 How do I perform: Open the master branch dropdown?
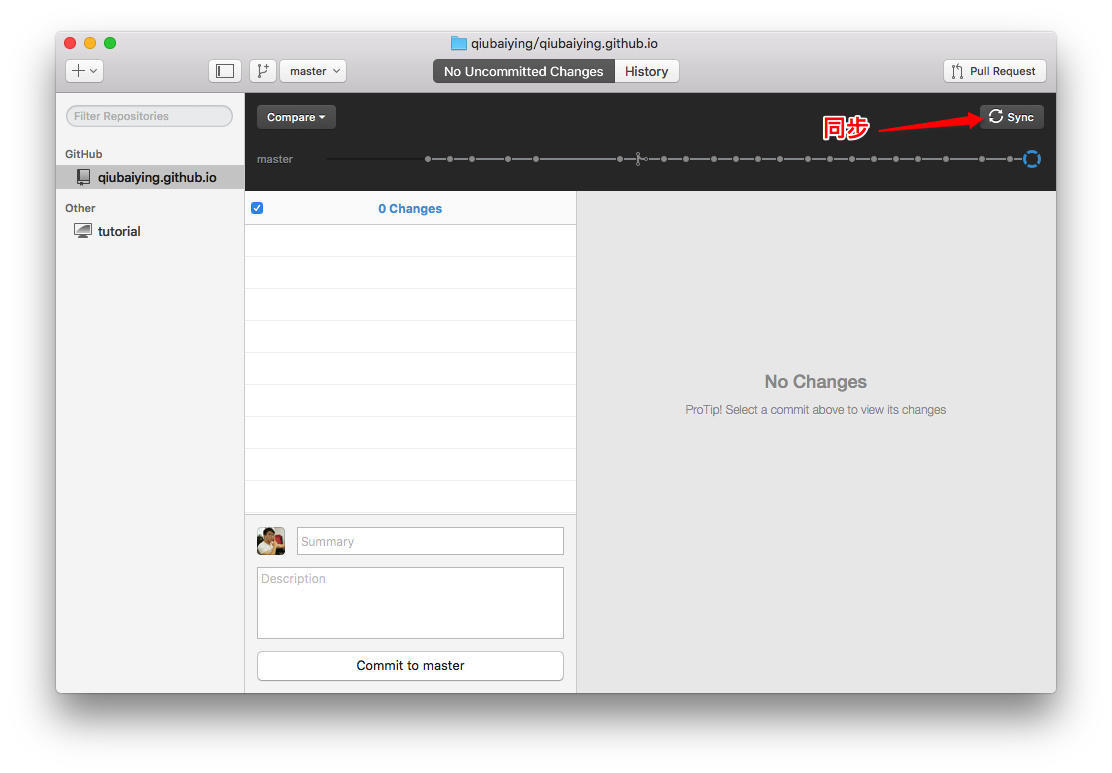tap(313, 71)
